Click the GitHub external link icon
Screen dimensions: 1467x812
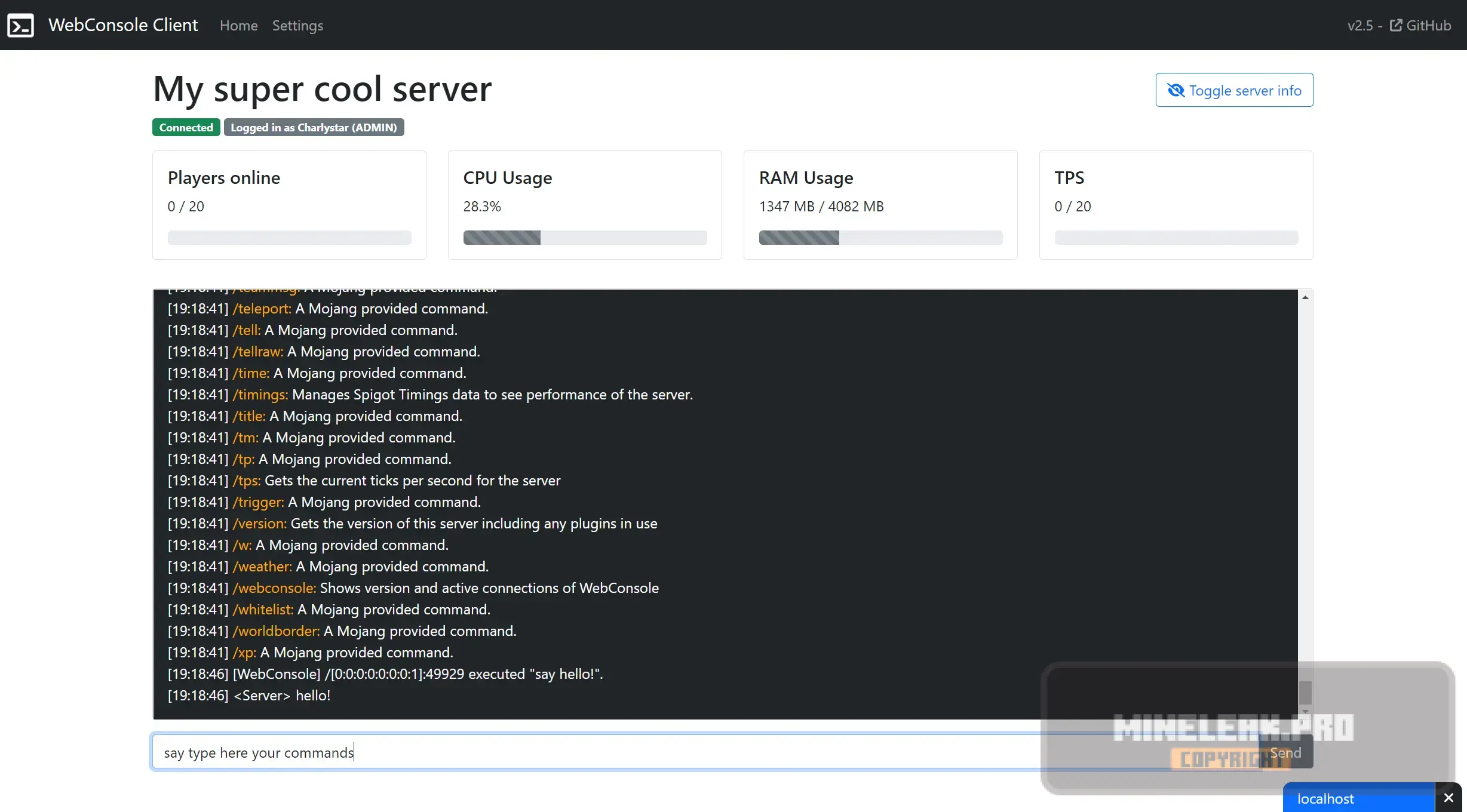pos(1395,25)
